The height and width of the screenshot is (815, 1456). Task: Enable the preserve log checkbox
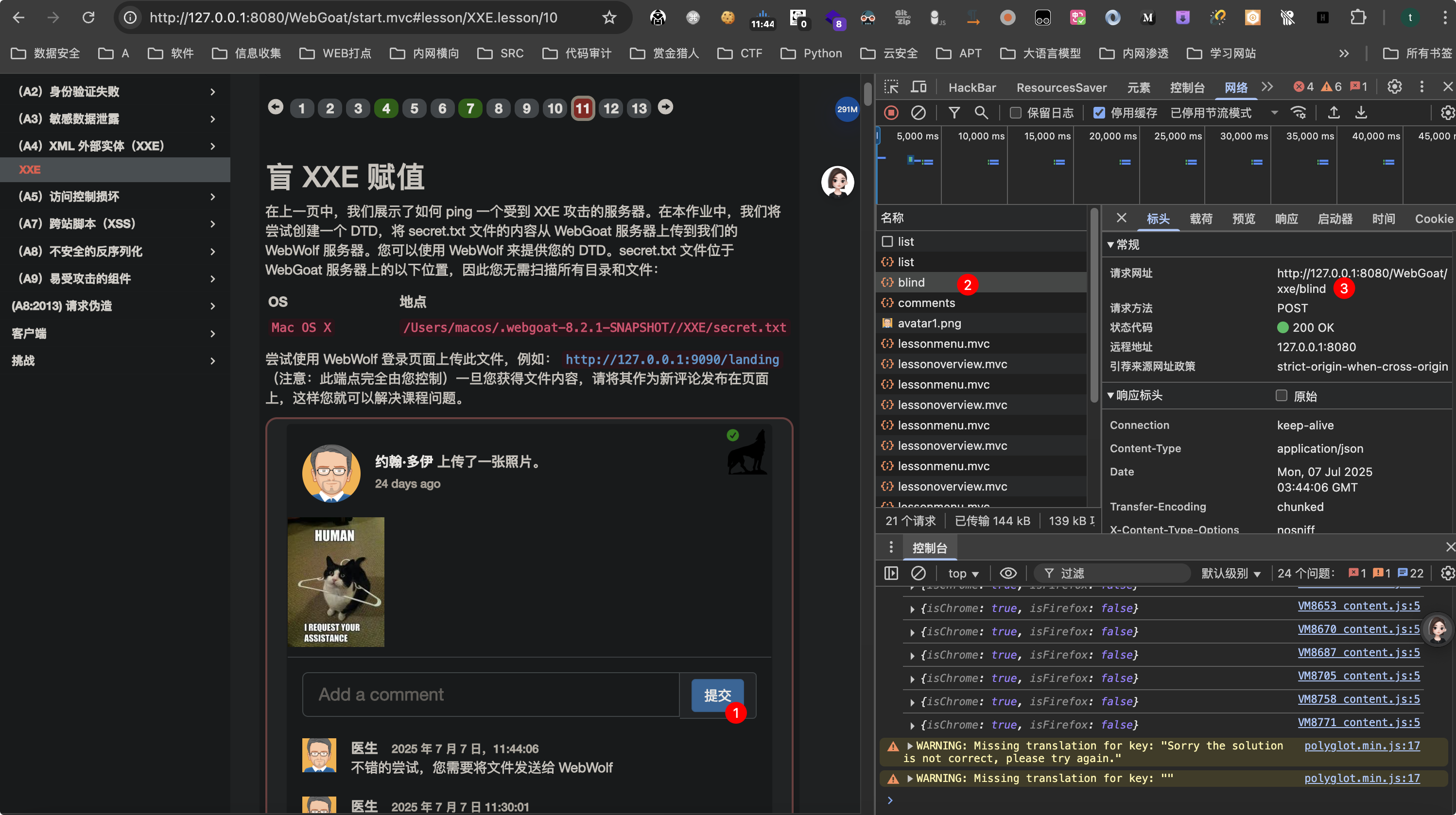(x=1016, y=113)
